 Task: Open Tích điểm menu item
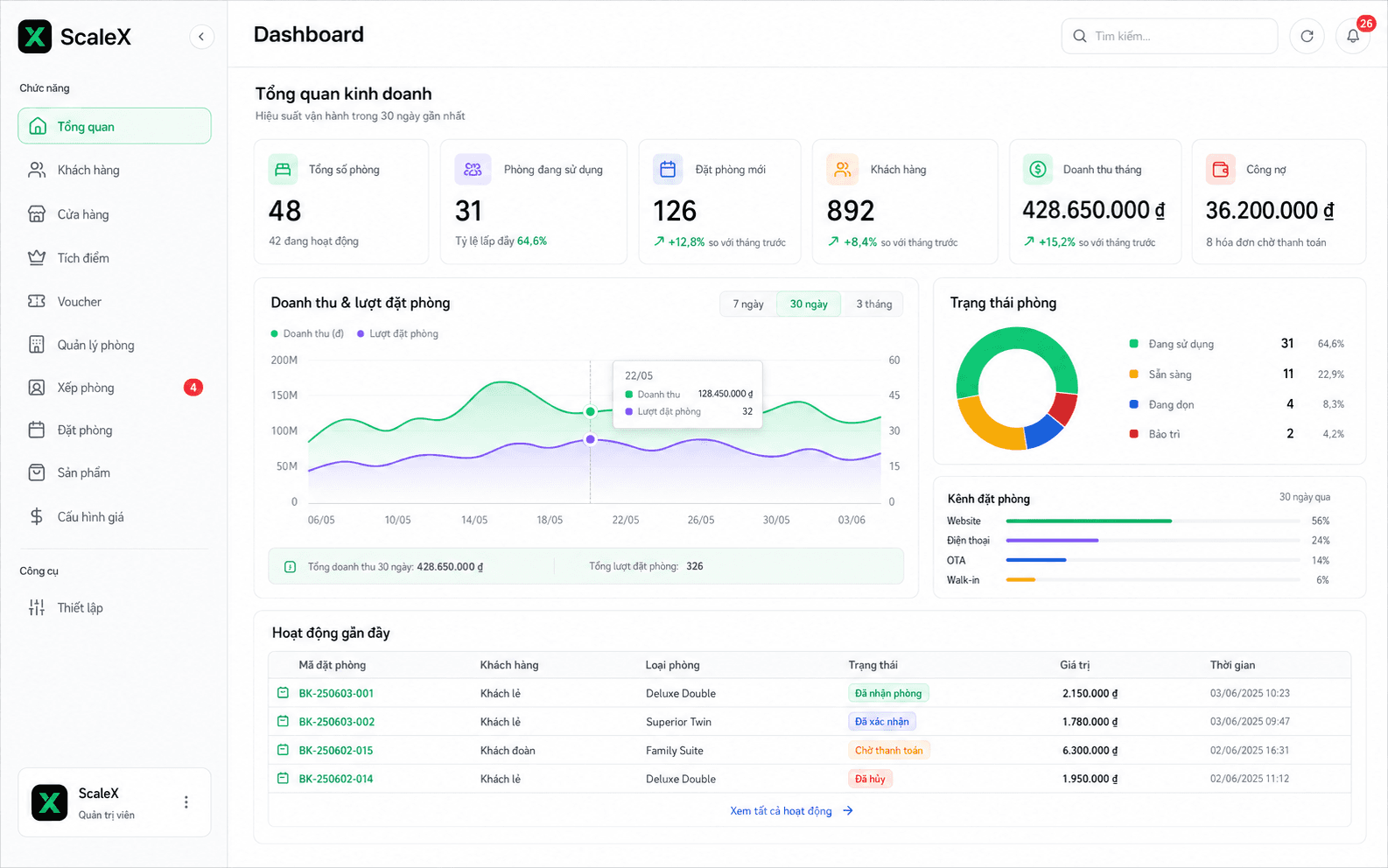click(x=115, y=258)
